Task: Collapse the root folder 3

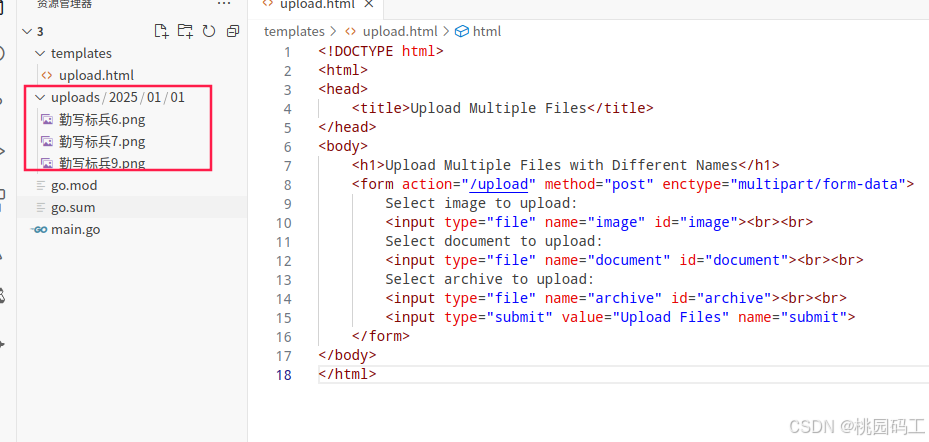Action: click(x=27, y=31)
